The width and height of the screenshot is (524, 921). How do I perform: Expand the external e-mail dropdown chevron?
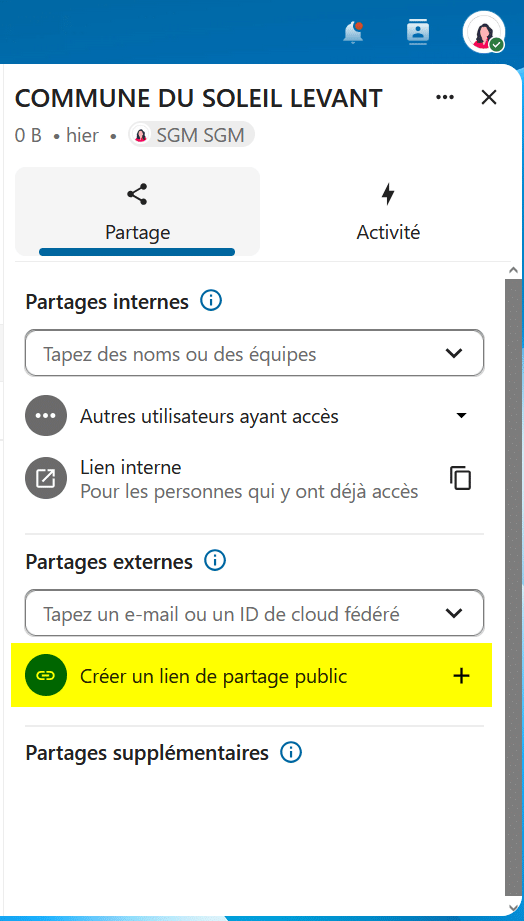454,613
